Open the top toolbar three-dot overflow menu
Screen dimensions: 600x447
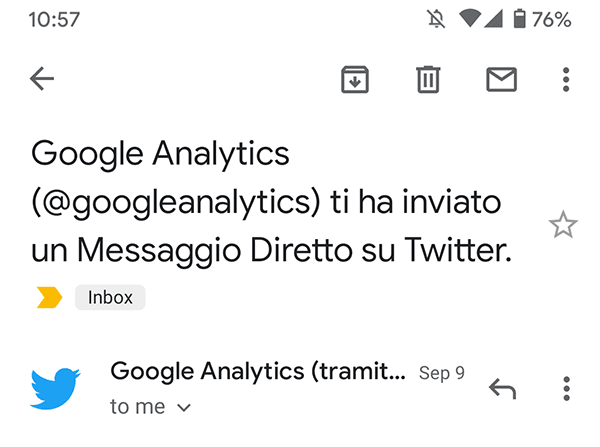(566, 80)
